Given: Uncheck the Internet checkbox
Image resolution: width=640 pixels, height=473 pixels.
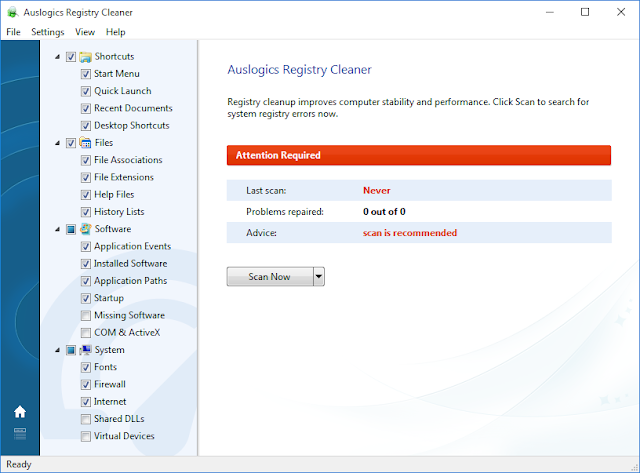Looking at the screenshot, I should pos(86,402).
